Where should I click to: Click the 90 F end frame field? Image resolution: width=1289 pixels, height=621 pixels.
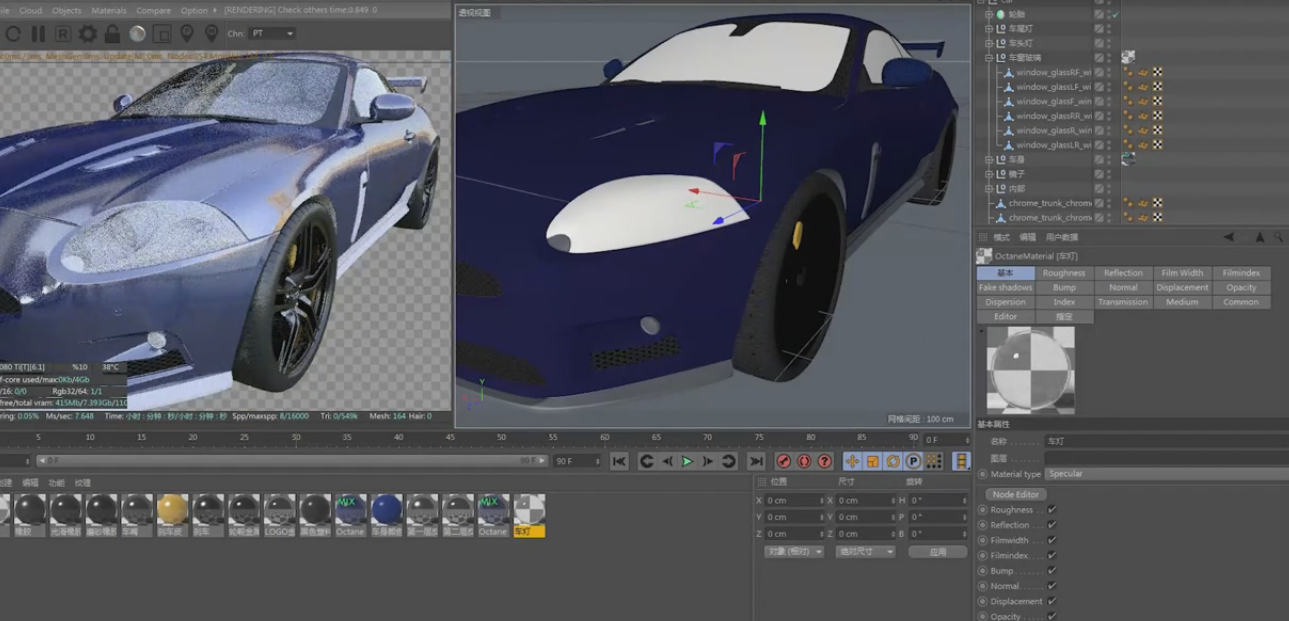click(x=577, y=461)
